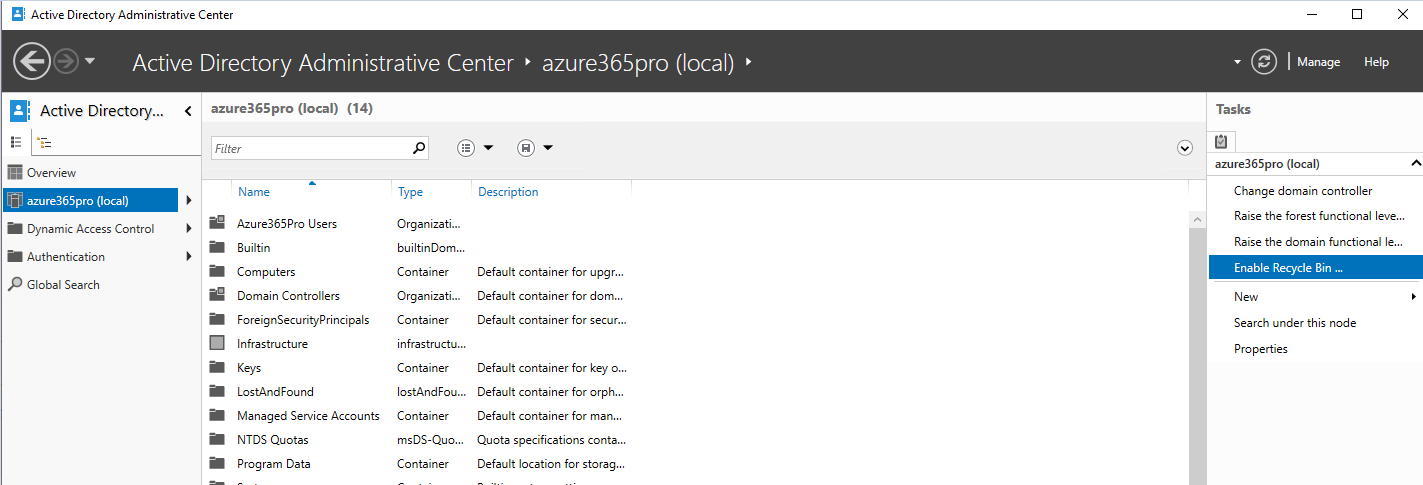The image size is (1423, 485).
Task: Open dropdown arrow left of refresh icon
Action: pyautogui.click(x=1238, y=62)
